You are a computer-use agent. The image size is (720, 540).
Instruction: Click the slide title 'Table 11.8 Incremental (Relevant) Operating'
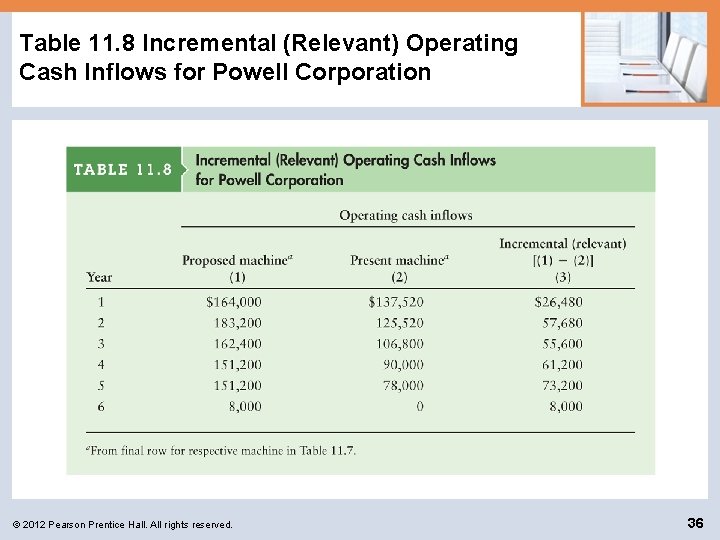pyautogui.click(x=269, y=43)
